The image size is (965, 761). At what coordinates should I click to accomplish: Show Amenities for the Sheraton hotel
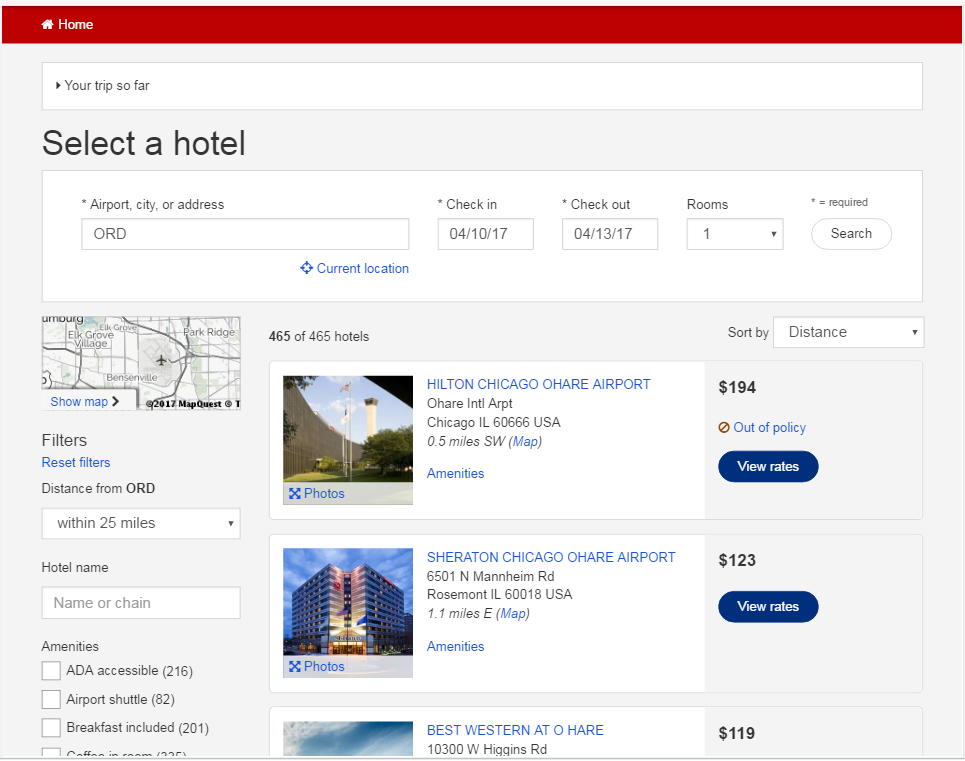(455, 647)
